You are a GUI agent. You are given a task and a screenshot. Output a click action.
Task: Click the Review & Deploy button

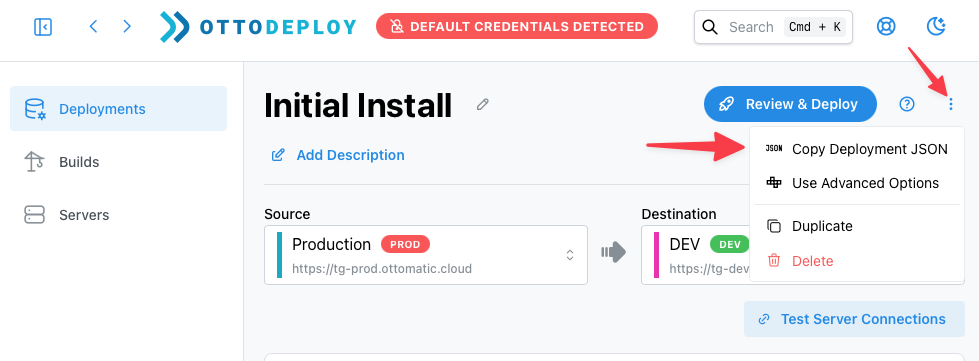pos(790,104)
